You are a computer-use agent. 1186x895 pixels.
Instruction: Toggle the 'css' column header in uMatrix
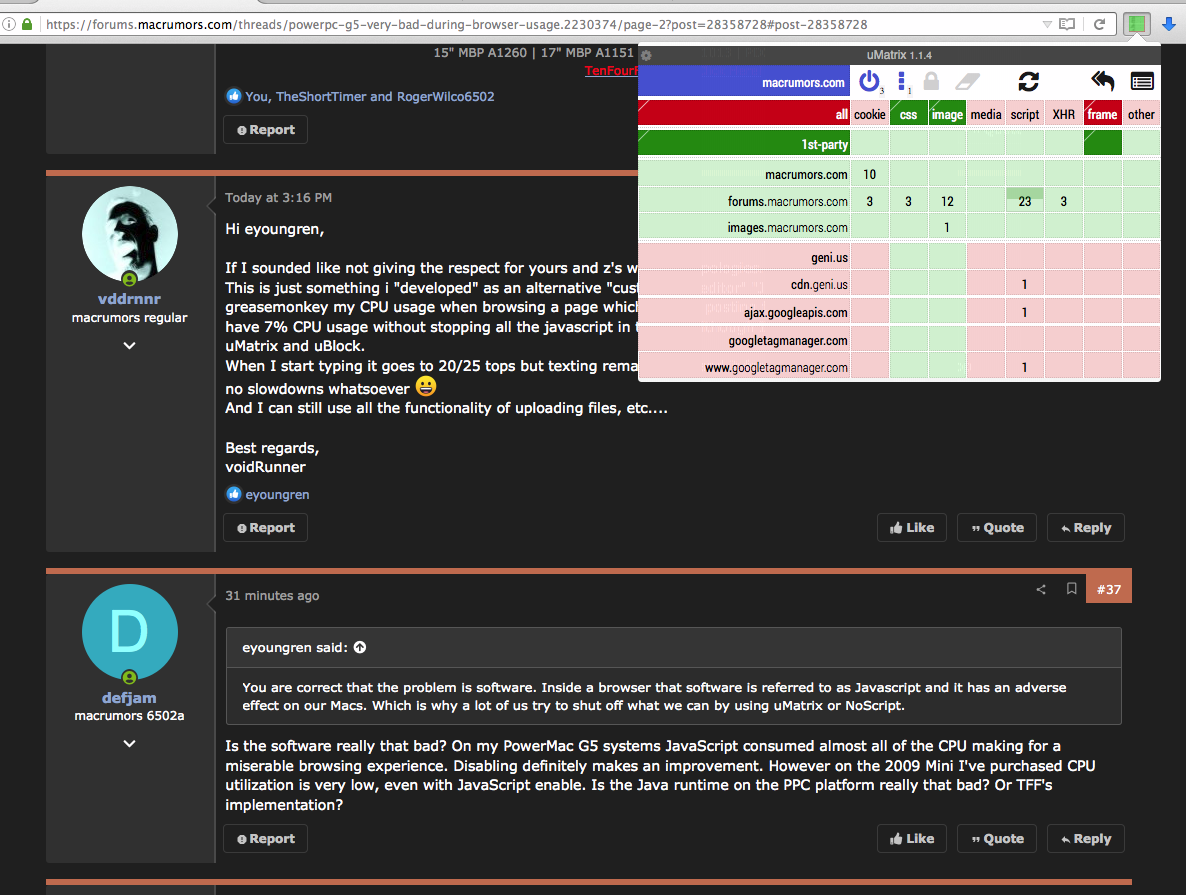908,114
